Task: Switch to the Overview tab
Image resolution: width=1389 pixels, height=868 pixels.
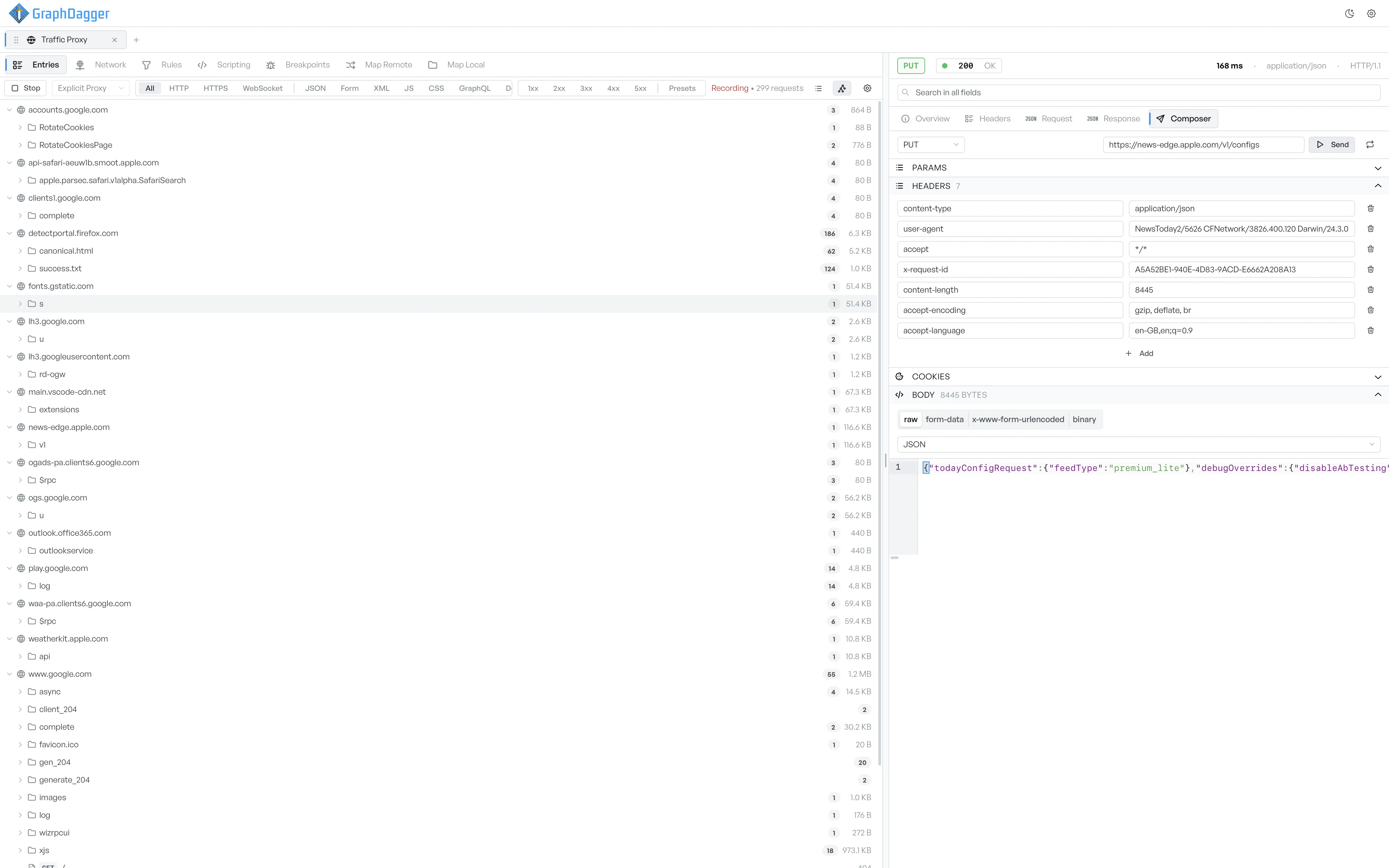Action: point(925,119)
